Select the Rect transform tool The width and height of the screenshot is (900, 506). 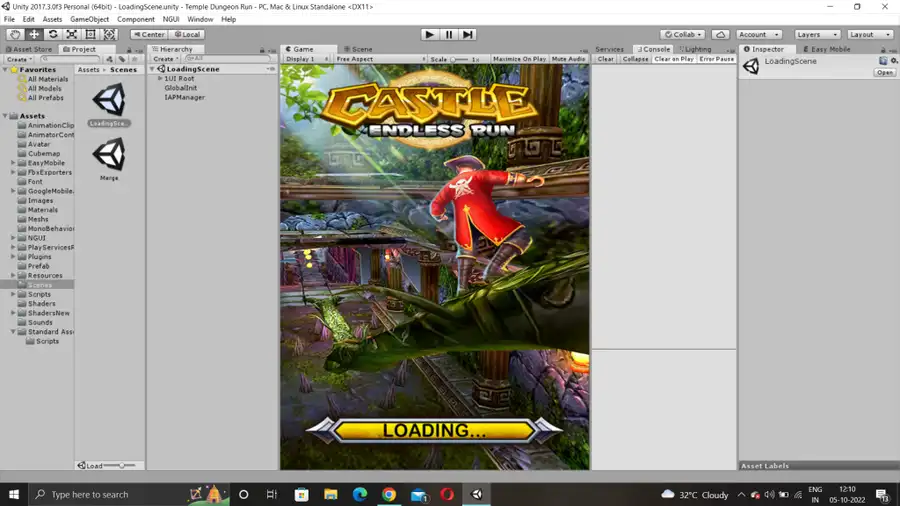pos(91,34)
